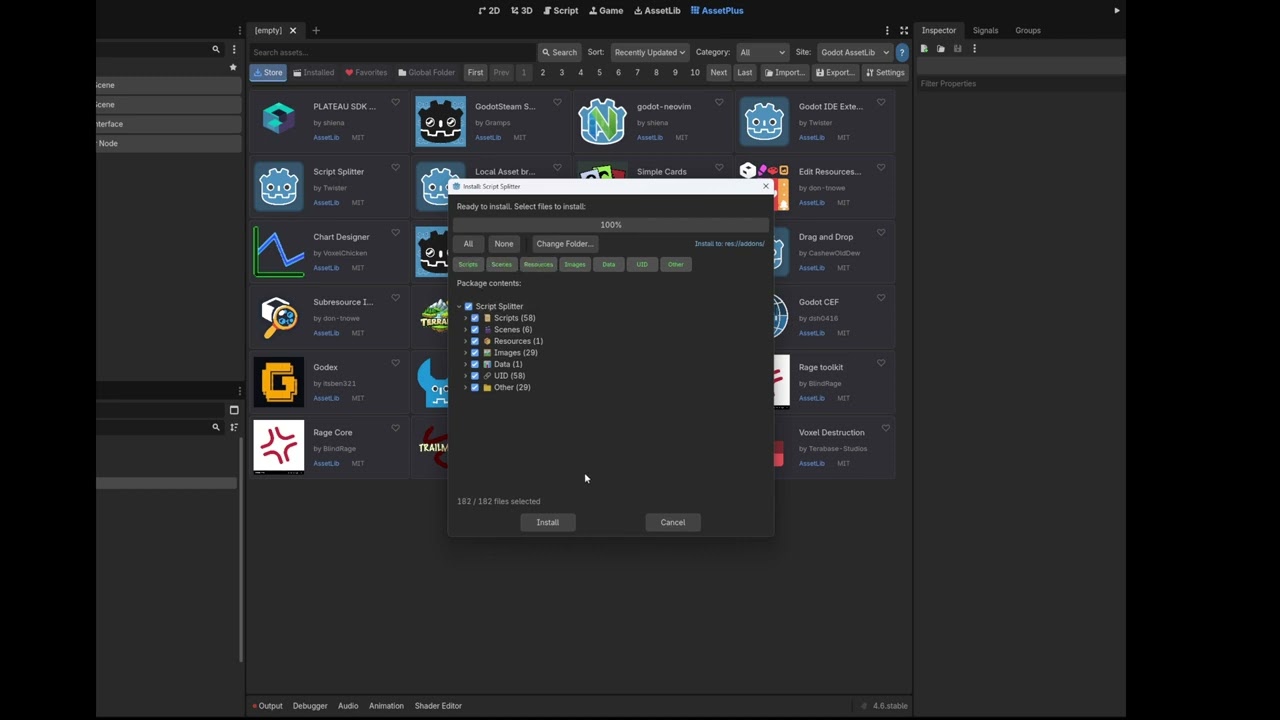This screenshot has height=720, width=1280.
Task: Jump to the Last page
Action: point(745,72)
